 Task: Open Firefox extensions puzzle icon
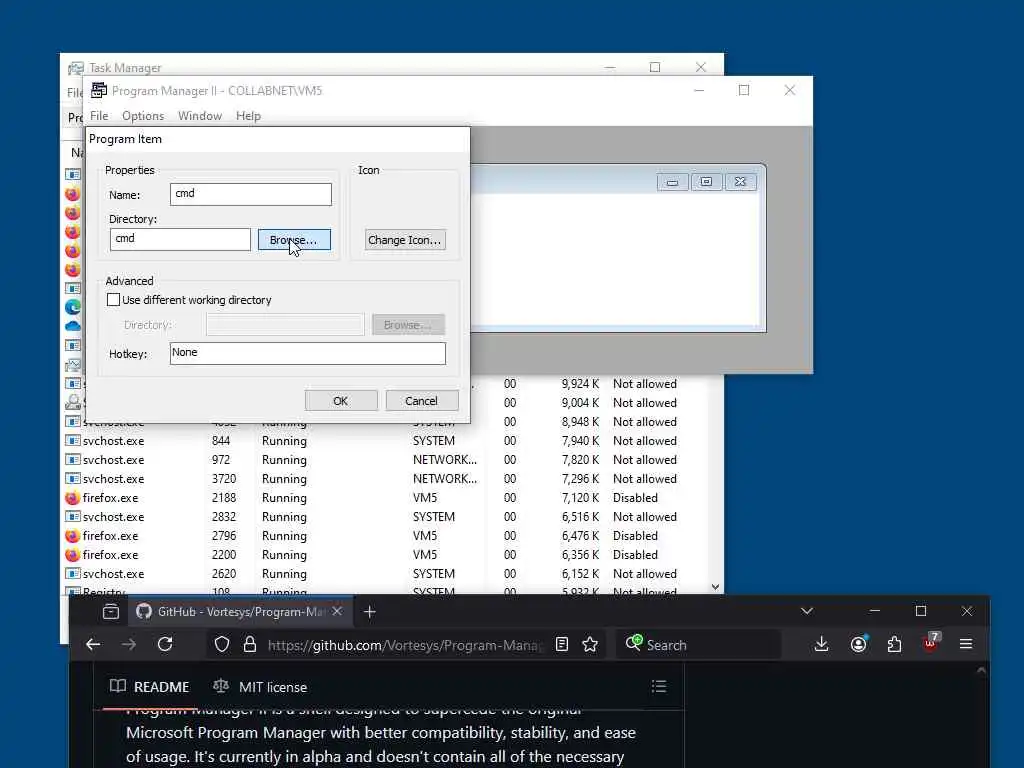click(x=894, y=645)
